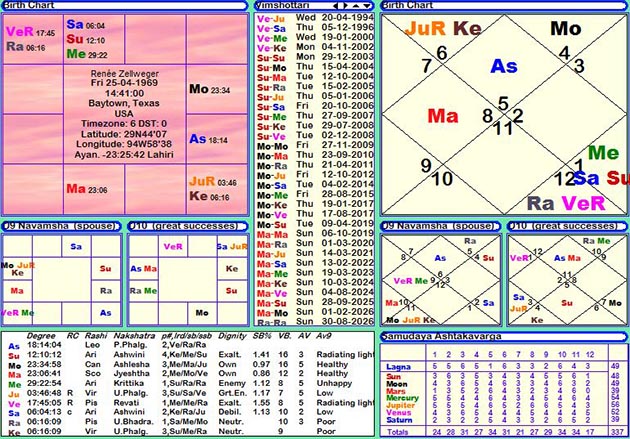Select the Ra-Ra dasha row

pos(315,322)
